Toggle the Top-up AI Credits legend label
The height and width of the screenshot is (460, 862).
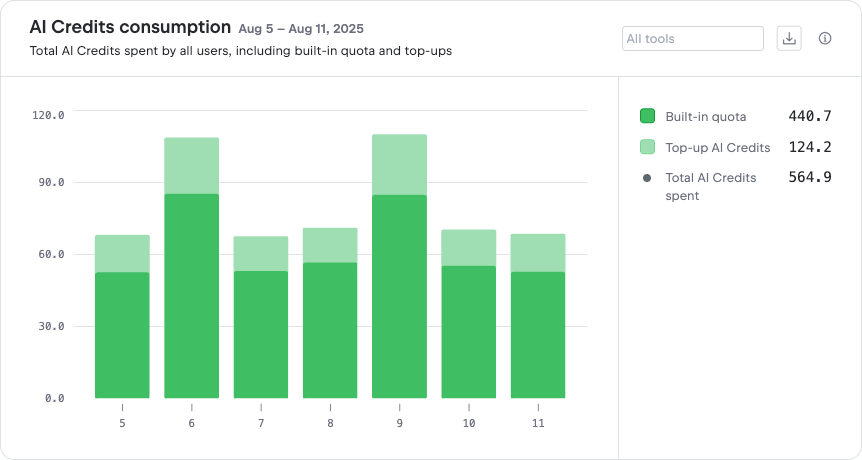pos(717,147)
